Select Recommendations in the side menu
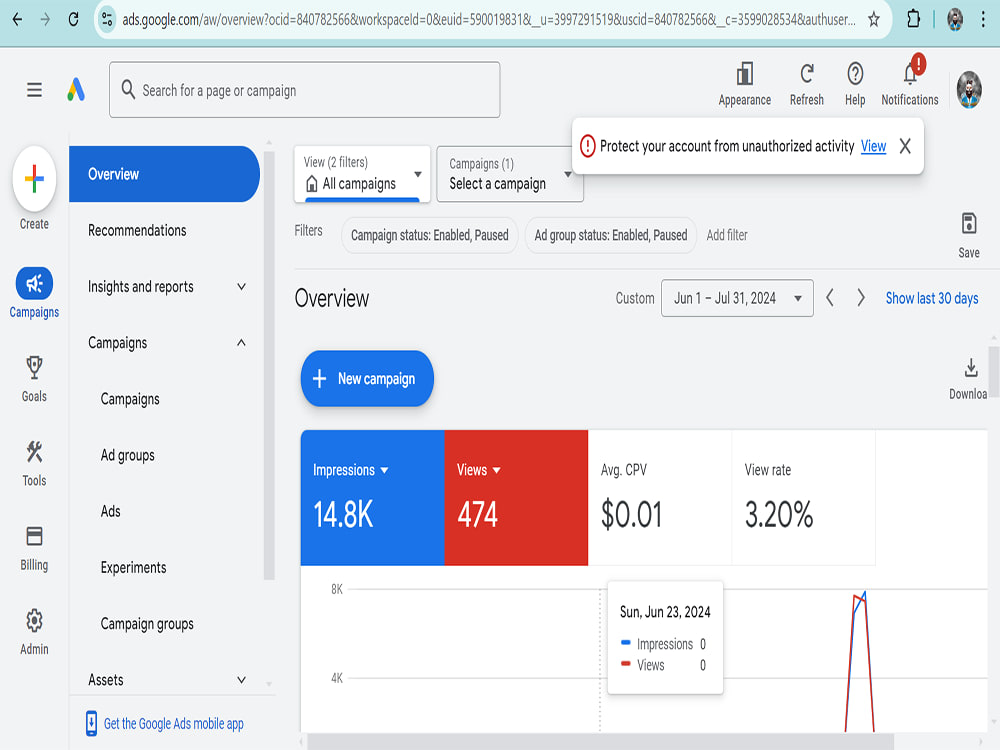The height and width of the screenshot is (750, 1000). pos(137,231)
